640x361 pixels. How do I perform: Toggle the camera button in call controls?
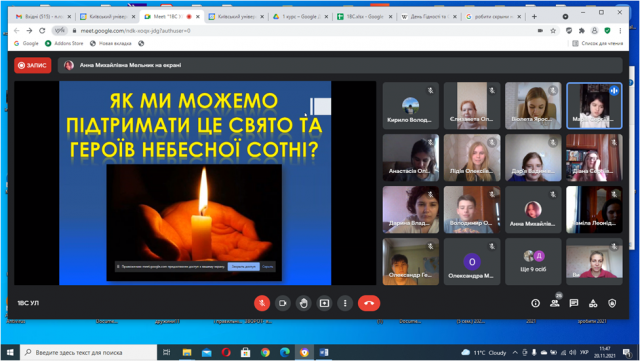tap(282, 303)
